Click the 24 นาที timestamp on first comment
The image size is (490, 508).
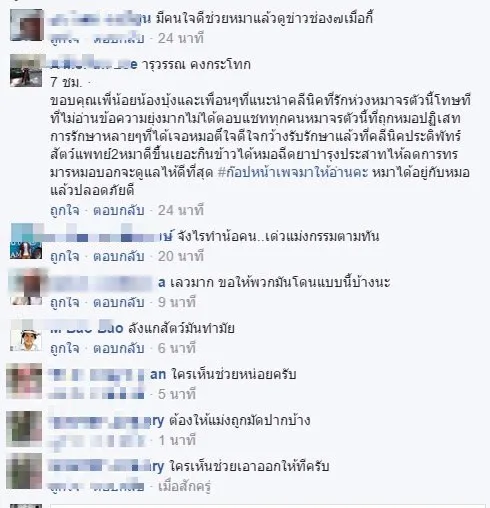pyautogui.click(x=181, y=38)
